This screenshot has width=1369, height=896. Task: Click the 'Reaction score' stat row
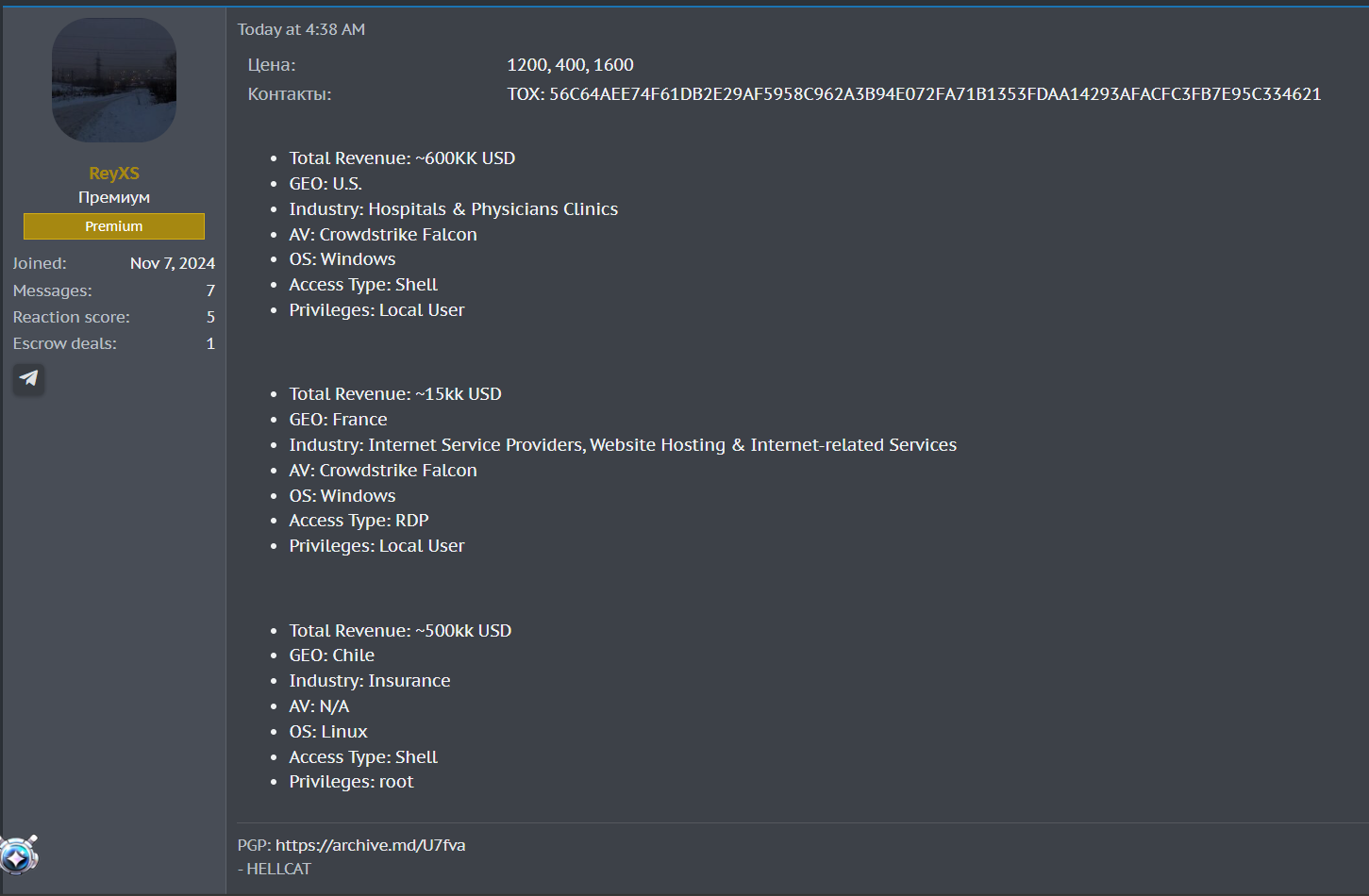[x=114, y=317]
